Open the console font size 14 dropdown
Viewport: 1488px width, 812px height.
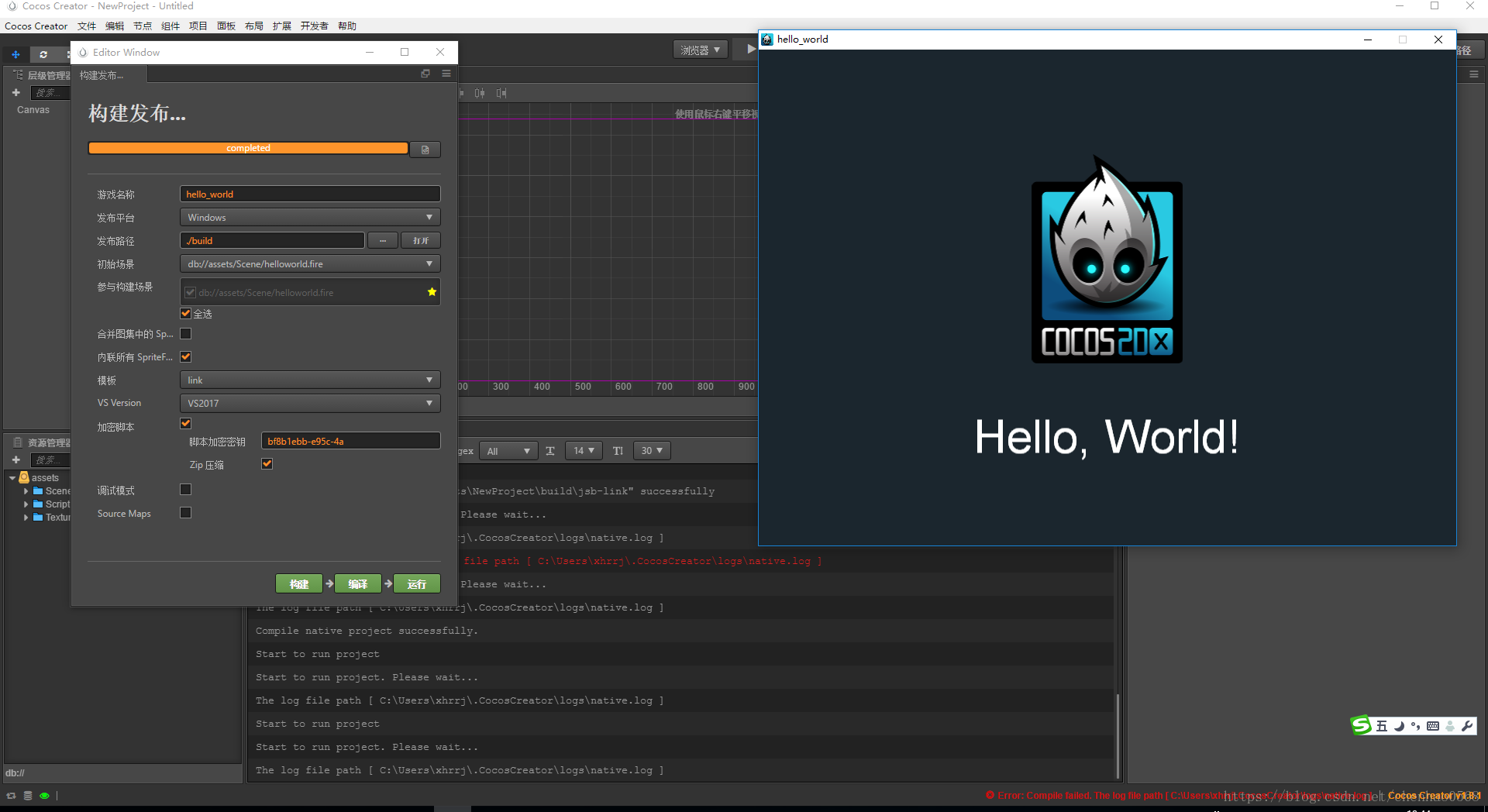click(x=584, y=451)
